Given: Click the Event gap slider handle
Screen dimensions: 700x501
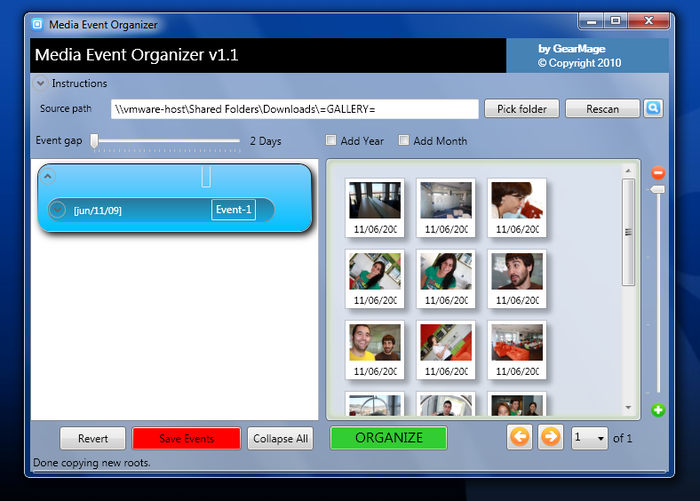Looking at the screenshot, I should [94, 141].
